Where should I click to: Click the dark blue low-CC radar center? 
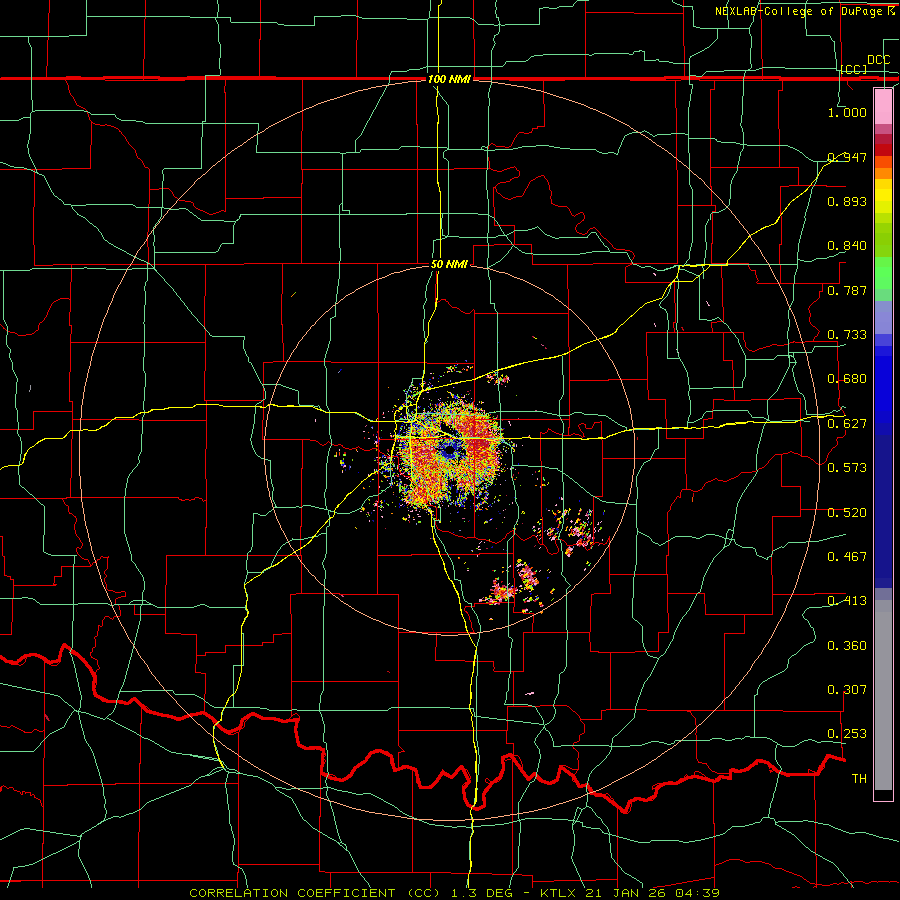click(449, 453)
